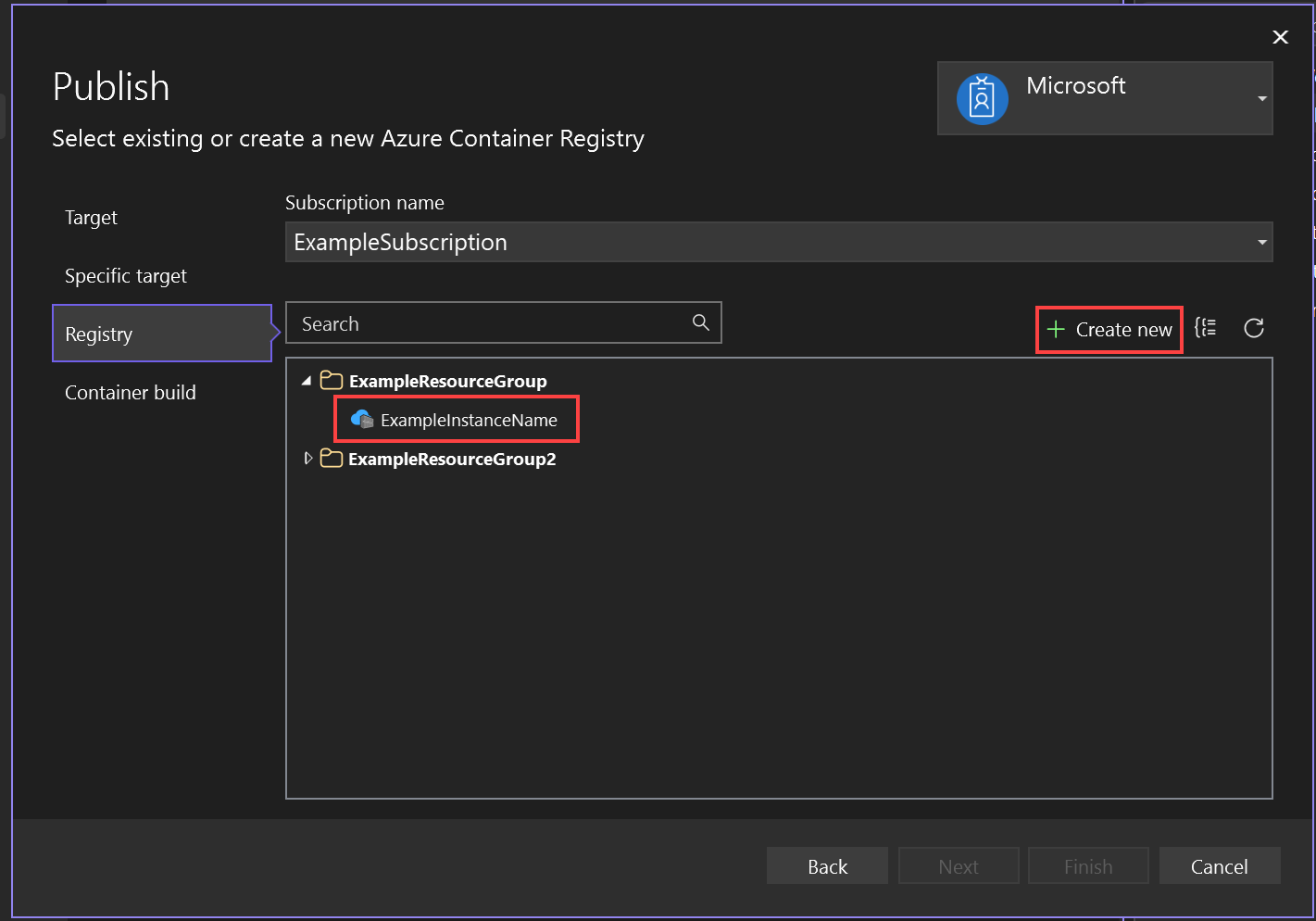Go to the Target step
This screenshot has width=1316, height=921.
click(90, 217)
